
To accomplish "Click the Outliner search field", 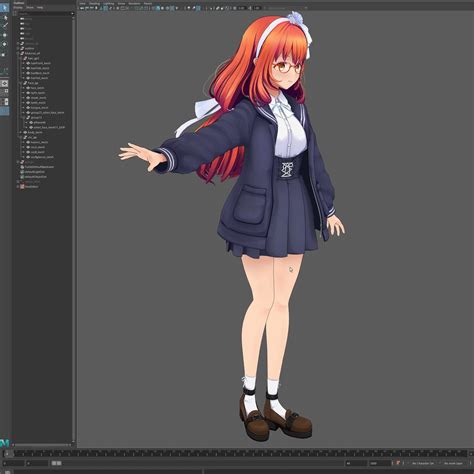I will coord(46,14).
